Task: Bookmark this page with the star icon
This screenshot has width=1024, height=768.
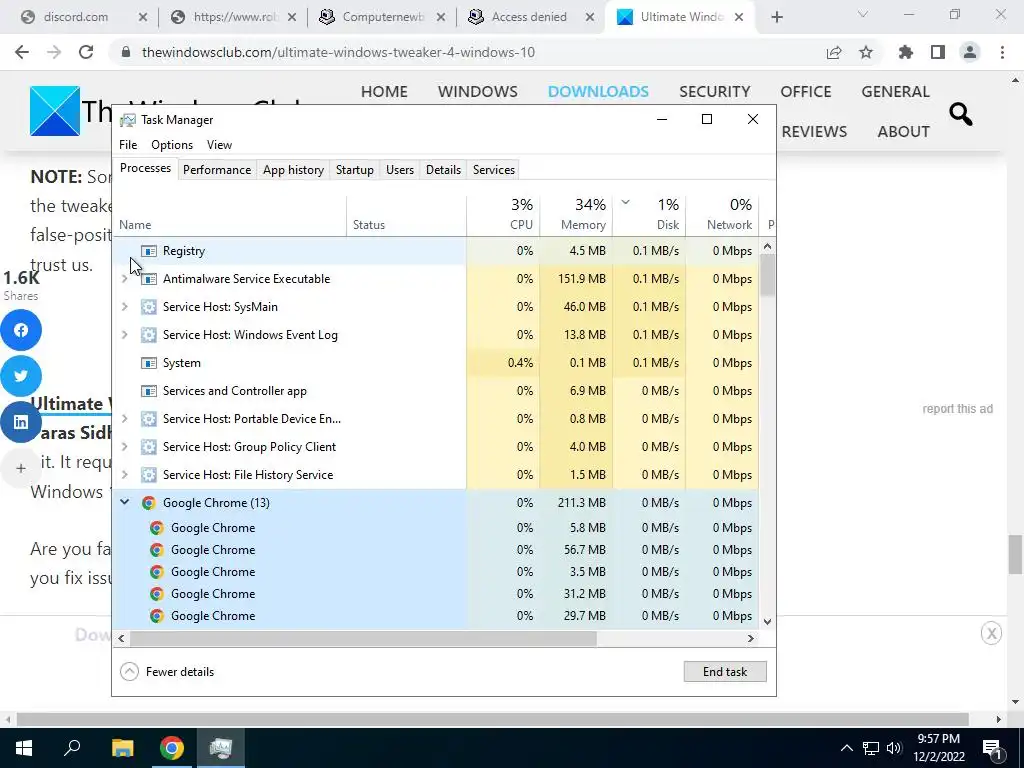Action: 866,52
